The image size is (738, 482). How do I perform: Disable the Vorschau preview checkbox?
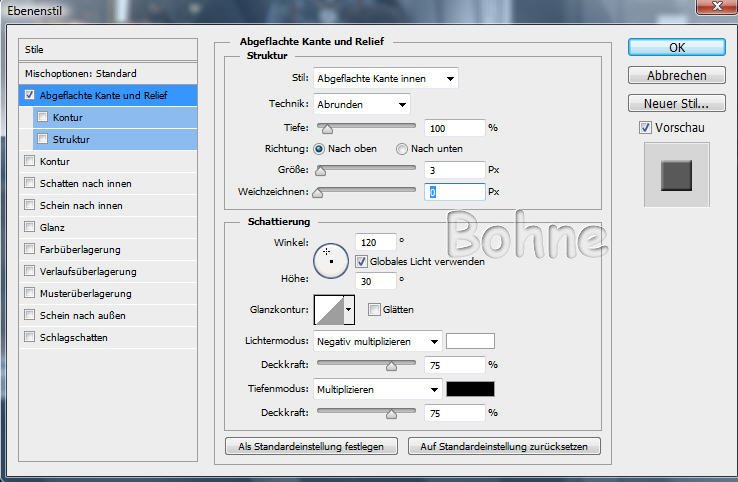click(645, 128)
